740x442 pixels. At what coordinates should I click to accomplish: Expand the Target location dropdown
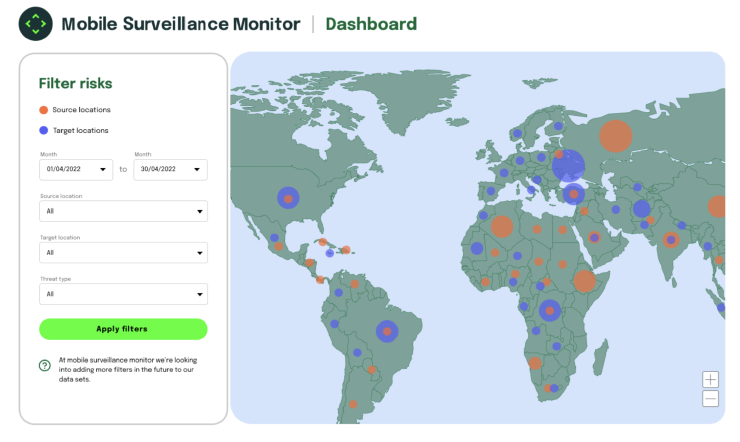point(123,253)
